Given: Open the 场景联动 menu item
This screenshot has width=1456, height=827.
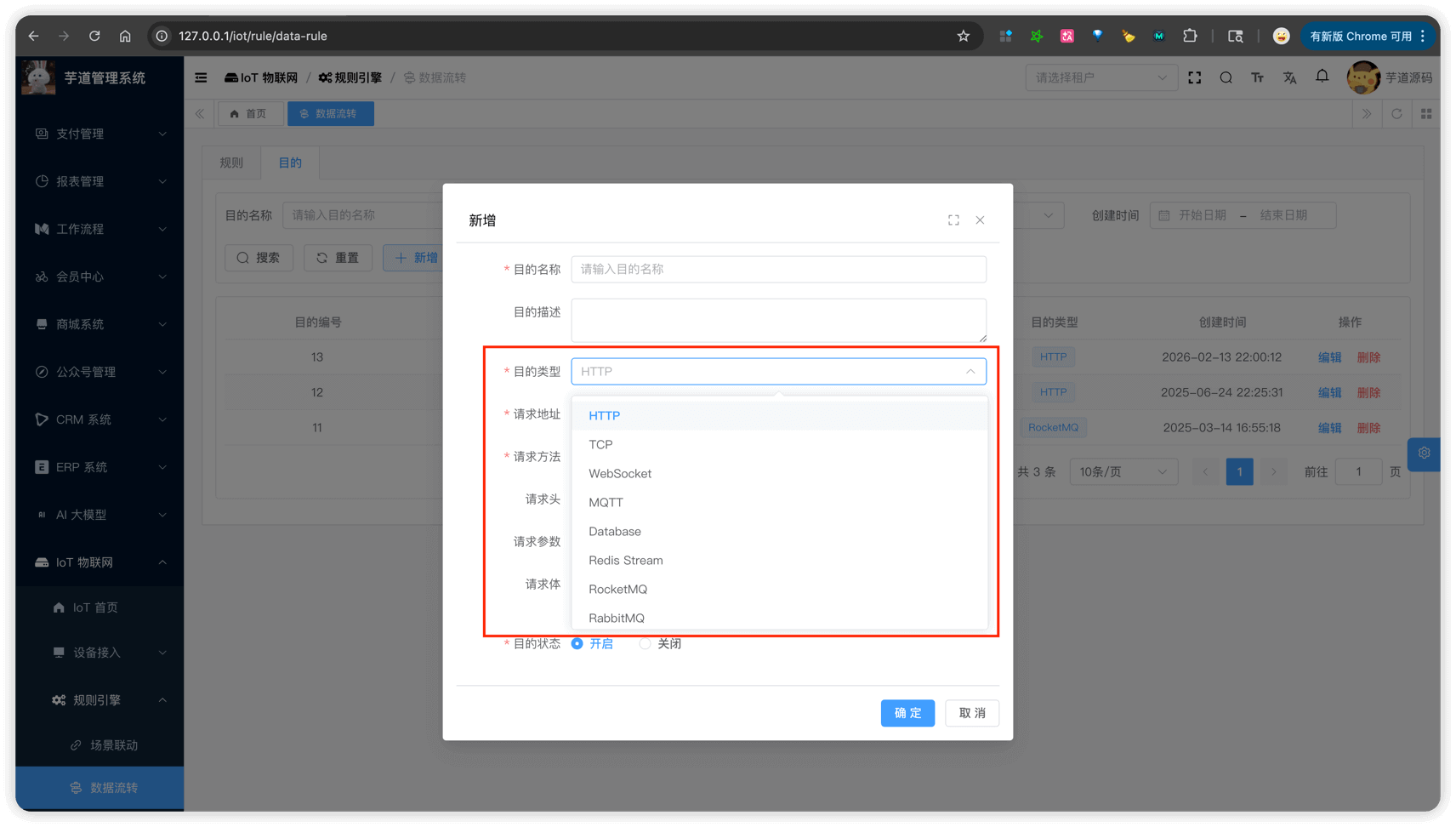Looking at the screenshot, I should [114, 745].
